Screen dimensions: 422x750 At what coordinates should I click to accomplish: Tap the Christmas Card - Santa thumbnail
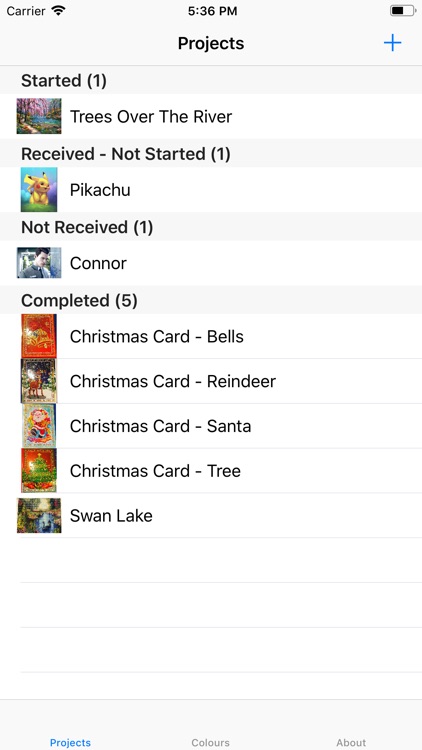(x=39, y=426)
